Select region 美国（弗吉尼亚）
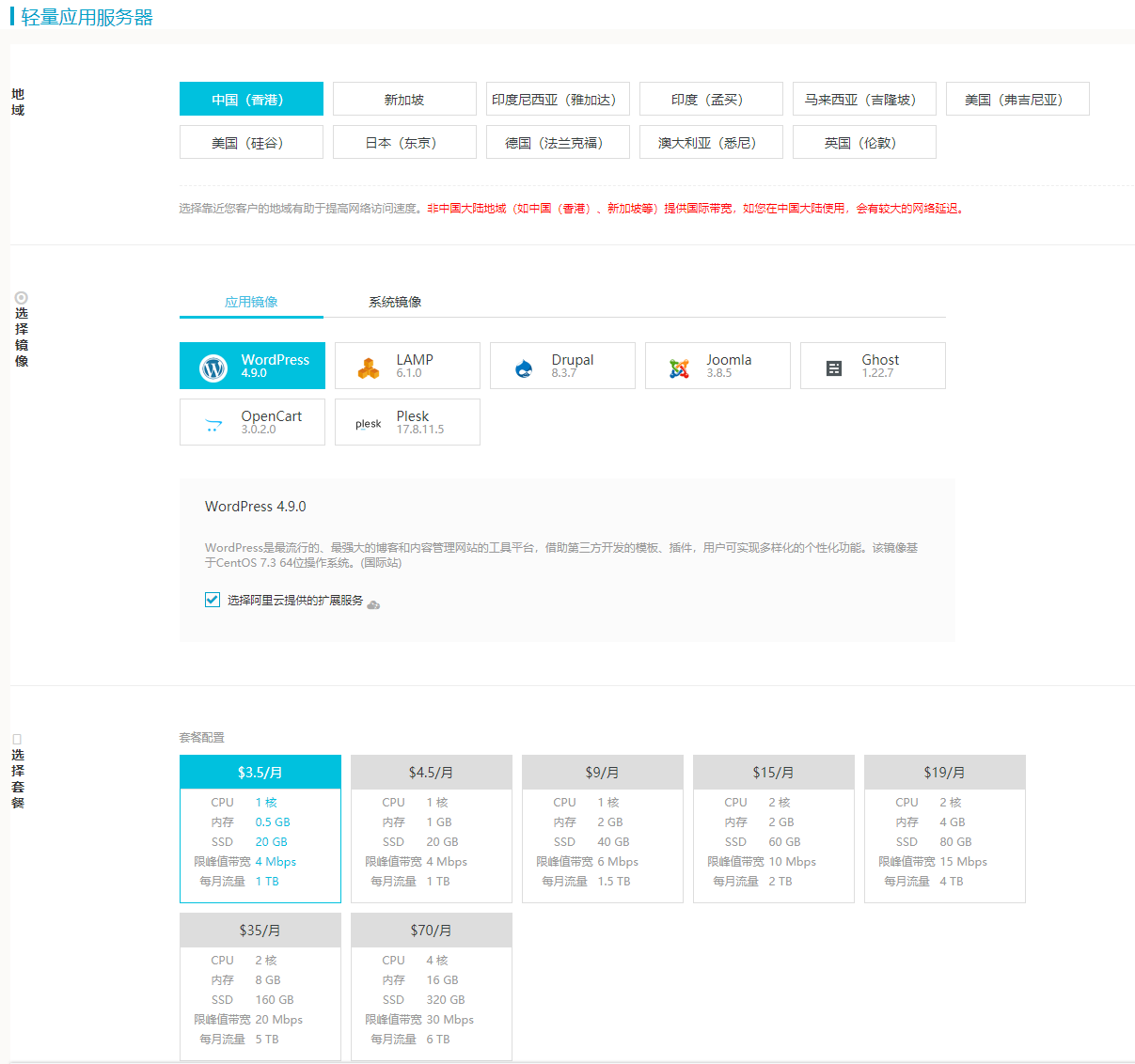 point(1017,99)
